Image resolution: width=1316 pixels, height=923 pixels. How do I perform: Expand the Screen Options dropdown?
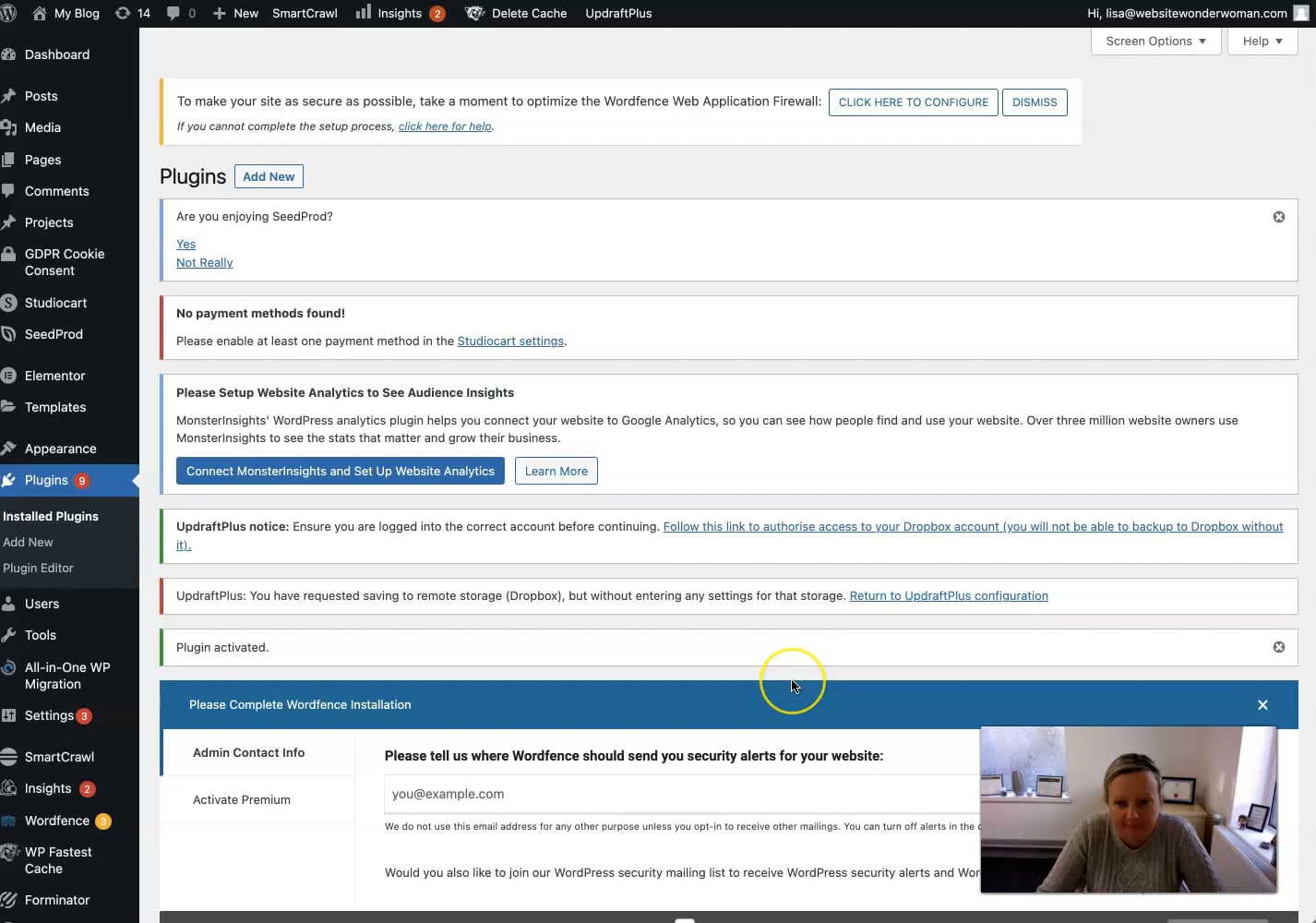coord(1155,42)
